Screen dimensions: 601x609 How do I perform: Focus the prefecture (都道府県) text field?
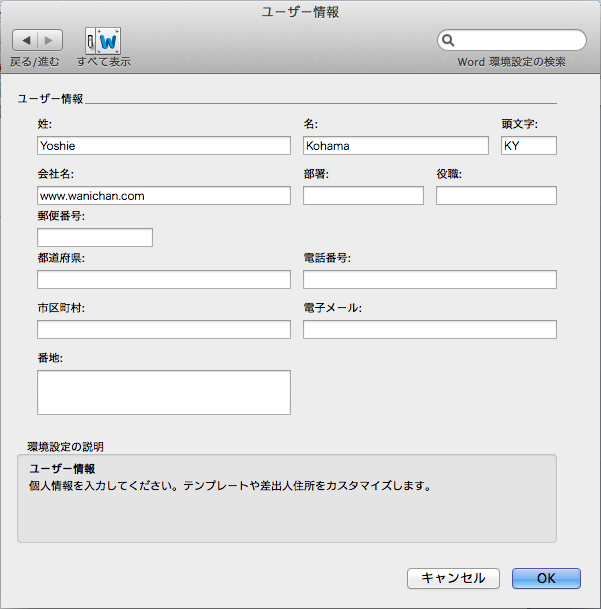pyautogui.click(x=163, y=279)
